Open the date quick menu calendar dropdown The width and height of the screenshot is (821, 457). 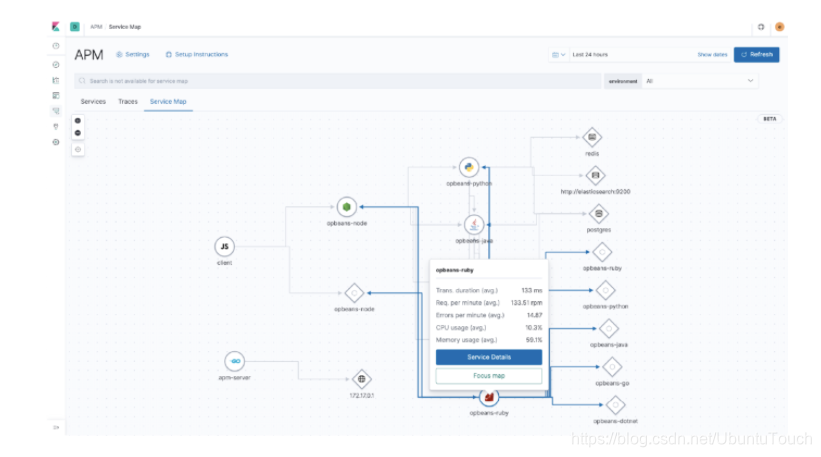(559, 54)
